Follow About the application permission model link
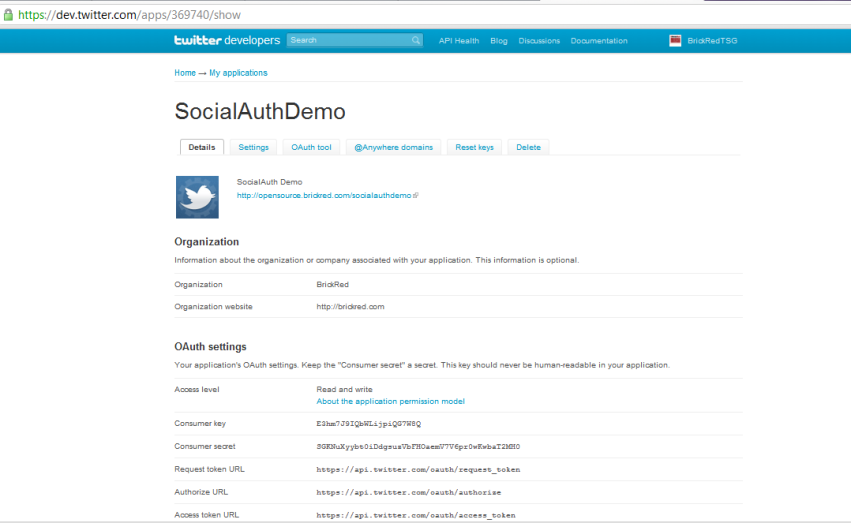This screenshot has height=523, width=851. (x=391, y=401)
